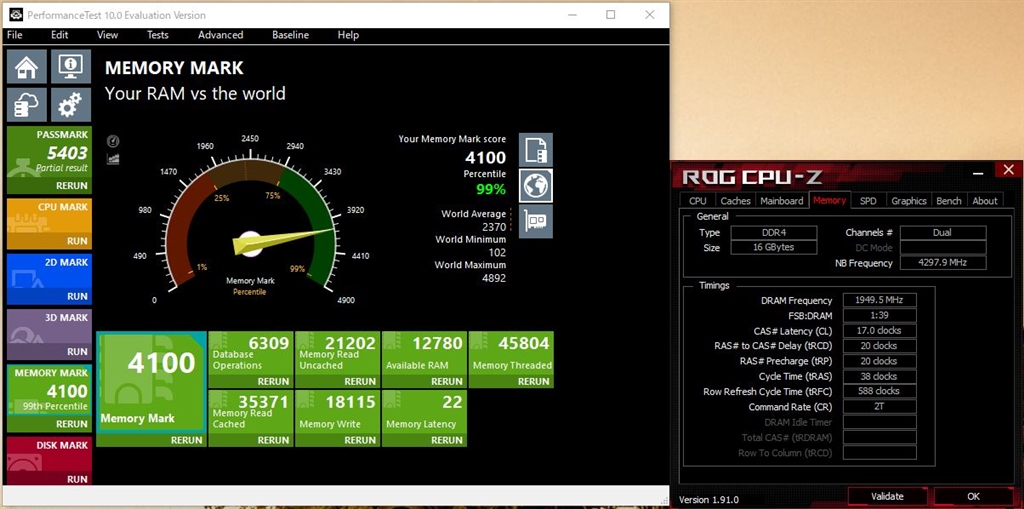This screenshot has height=509, width=1024.
Task: Open the system information monitor icon
Action: pos(71,66)
